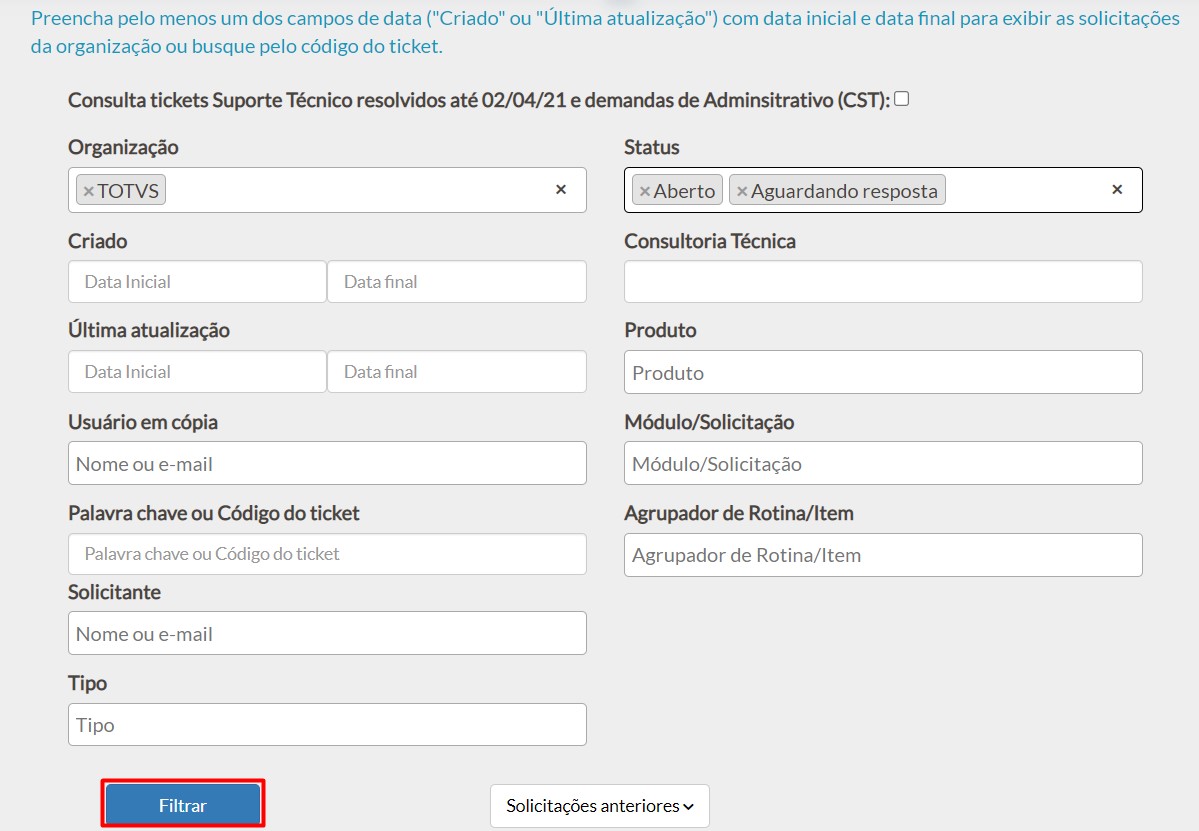The height and width of the screenshot is (831, 1199).
Task: Focus the Palavra chave ou Código field
Action: (327, 554)
